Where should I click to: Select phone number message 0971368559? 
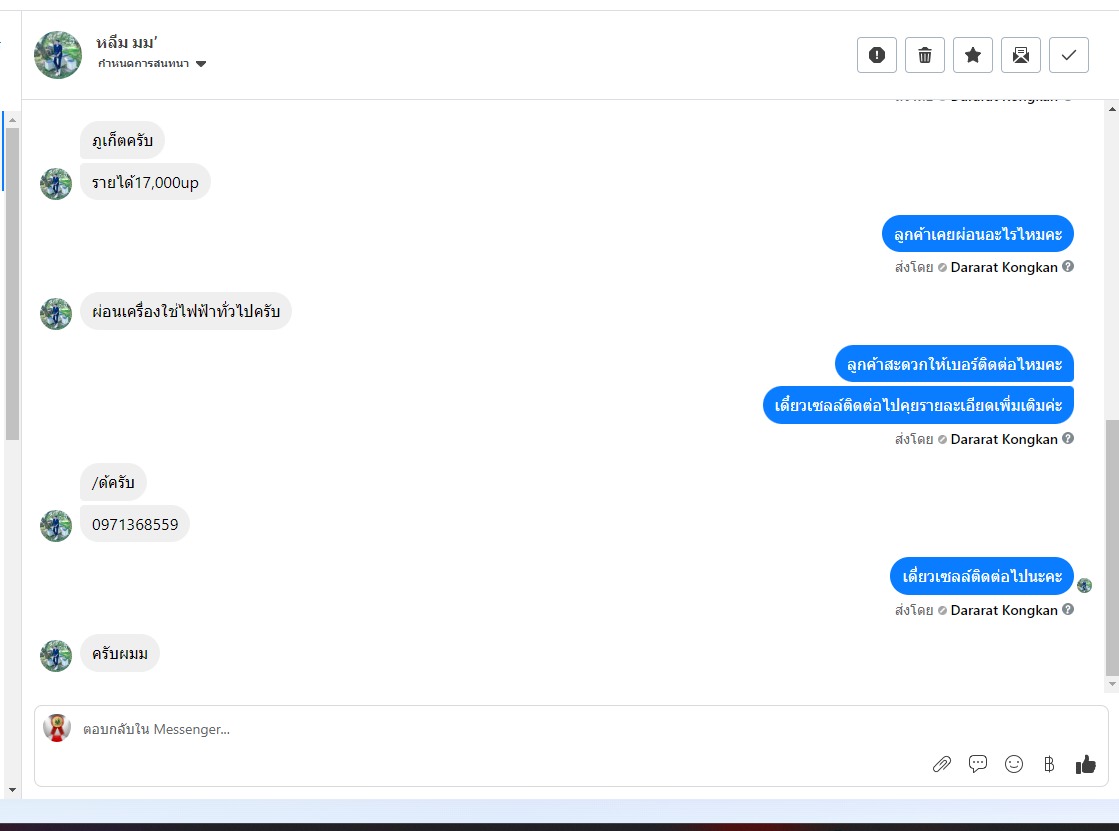[x=135, y=524]
